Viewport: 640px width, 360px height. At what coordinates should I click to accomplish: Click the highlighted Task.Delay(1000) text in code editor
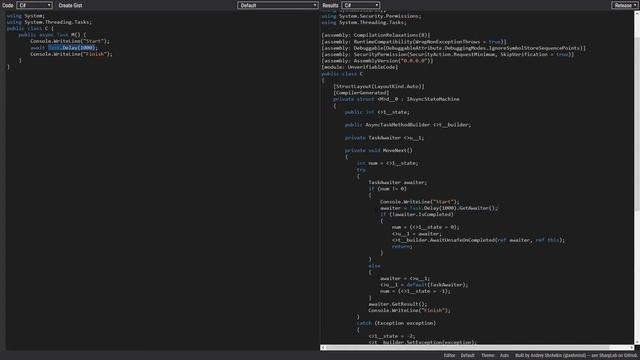[71, 48]
